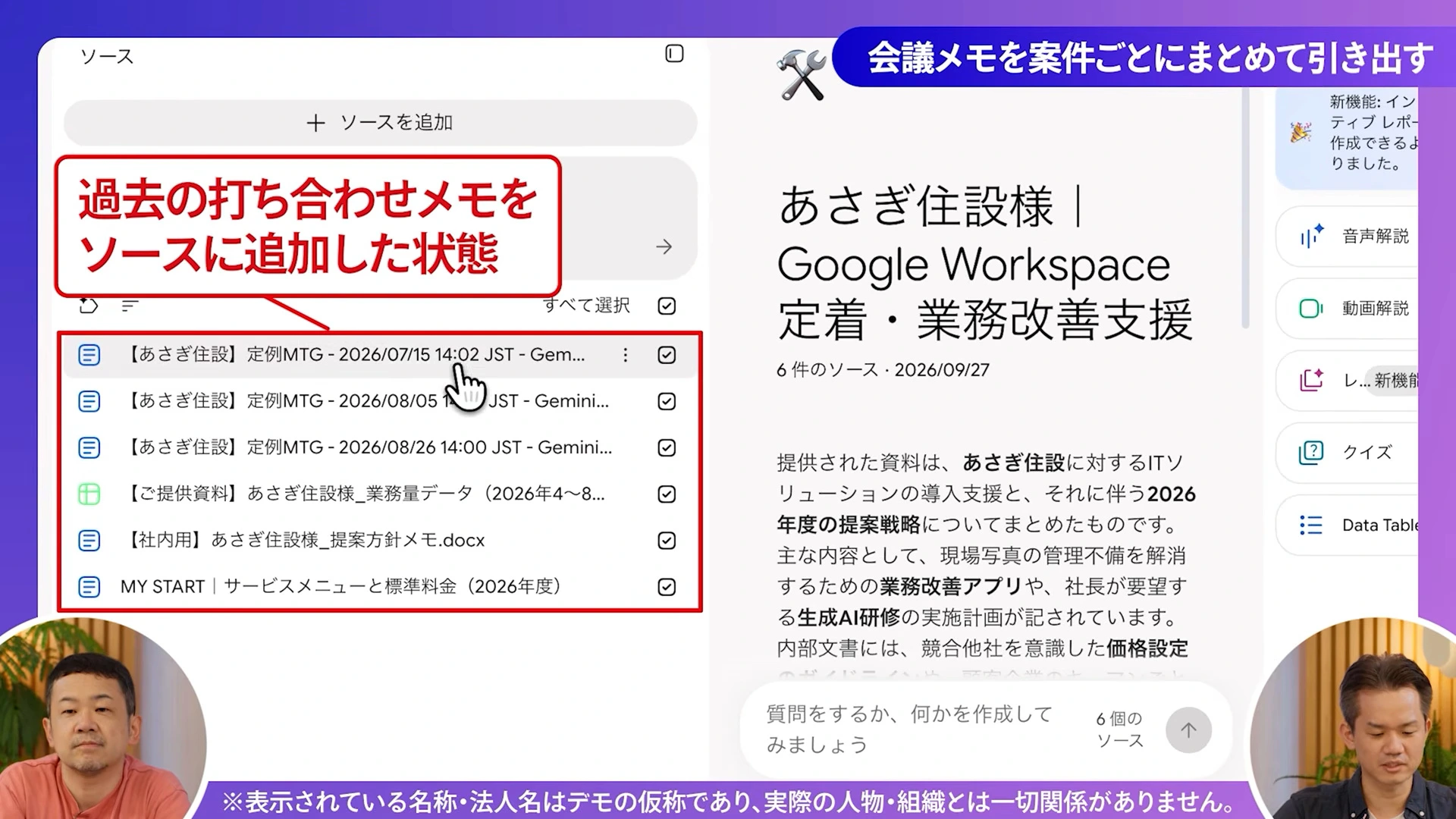The image size is (1456, 819).
Task: Click the question input field 質問をするか、何かを作成して
Action: tap(910, 730)
